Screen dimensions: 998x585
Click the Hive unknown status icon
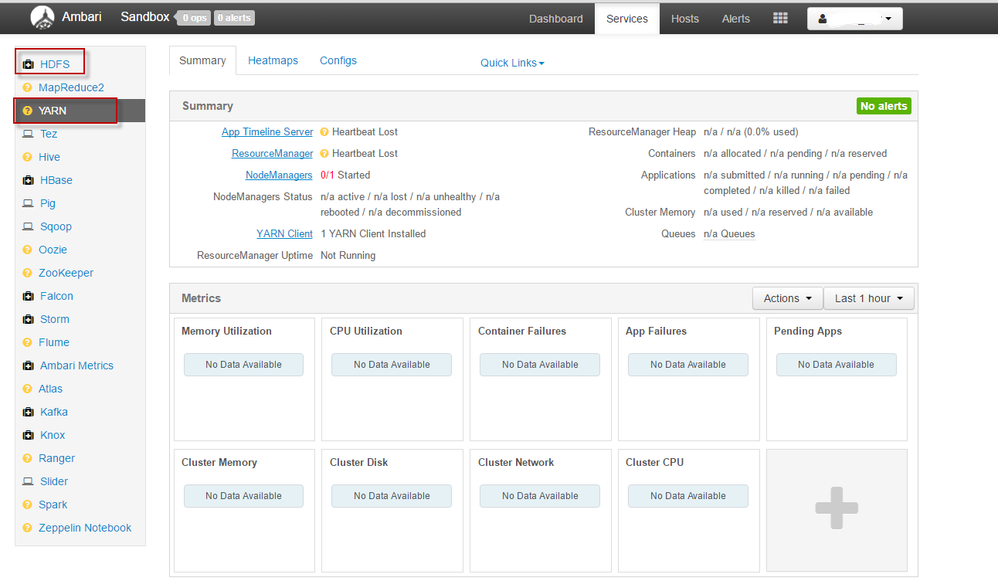[x=28, y=157]
